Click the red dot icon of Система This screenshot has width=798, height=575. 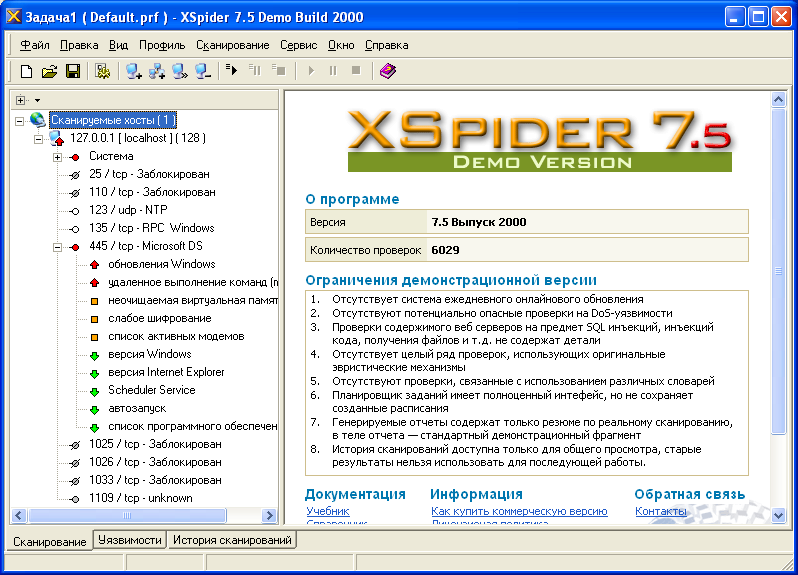tap(75, 157)
